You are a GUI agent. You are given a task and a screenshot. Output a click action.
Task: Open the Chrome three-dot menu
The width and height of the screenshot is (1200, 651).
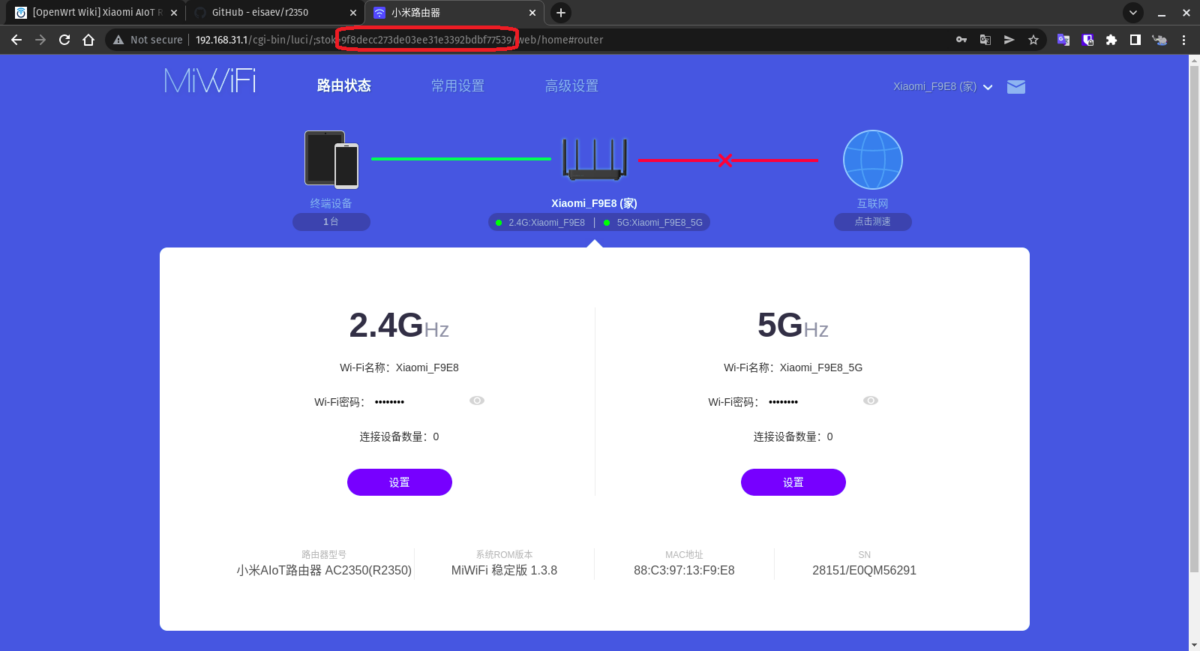[x=1185, y=40]
